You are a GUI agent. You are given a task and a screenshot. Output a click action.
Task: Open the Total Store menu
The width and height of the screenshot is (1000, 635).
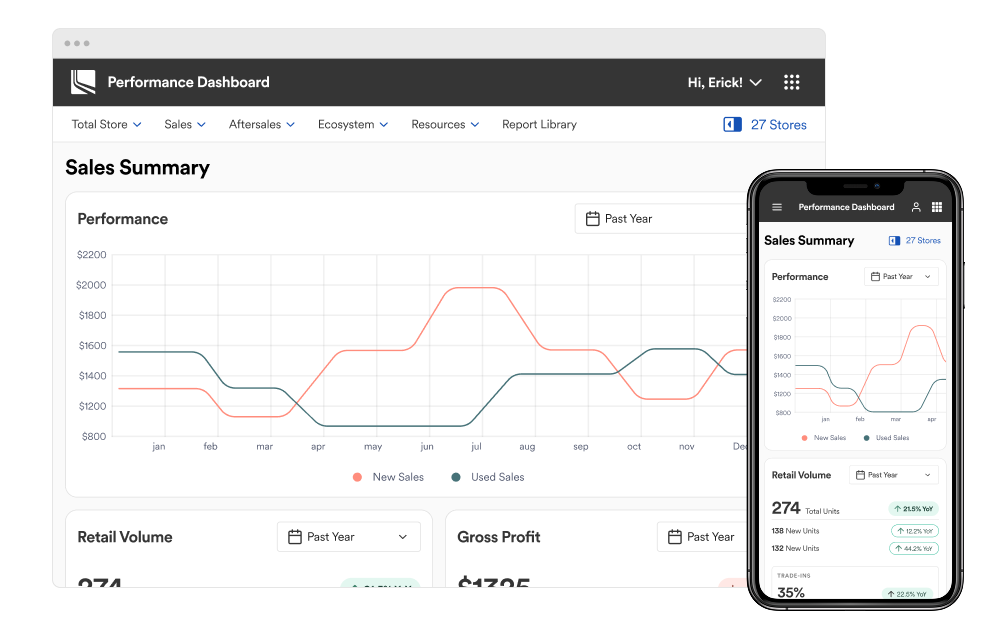coord(106,125)
